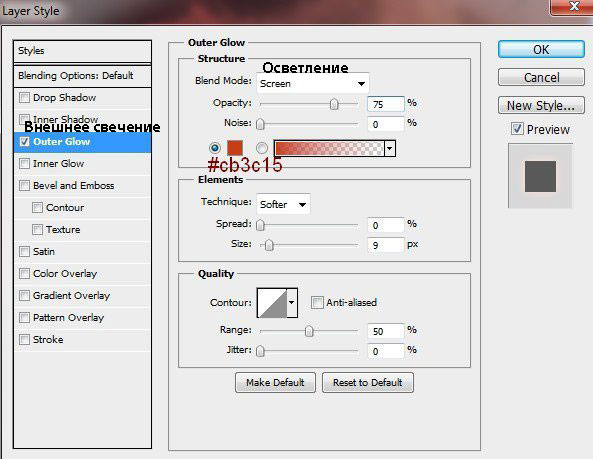Click the Spread slider handle

pyautogui.click(x=260, y=225)
